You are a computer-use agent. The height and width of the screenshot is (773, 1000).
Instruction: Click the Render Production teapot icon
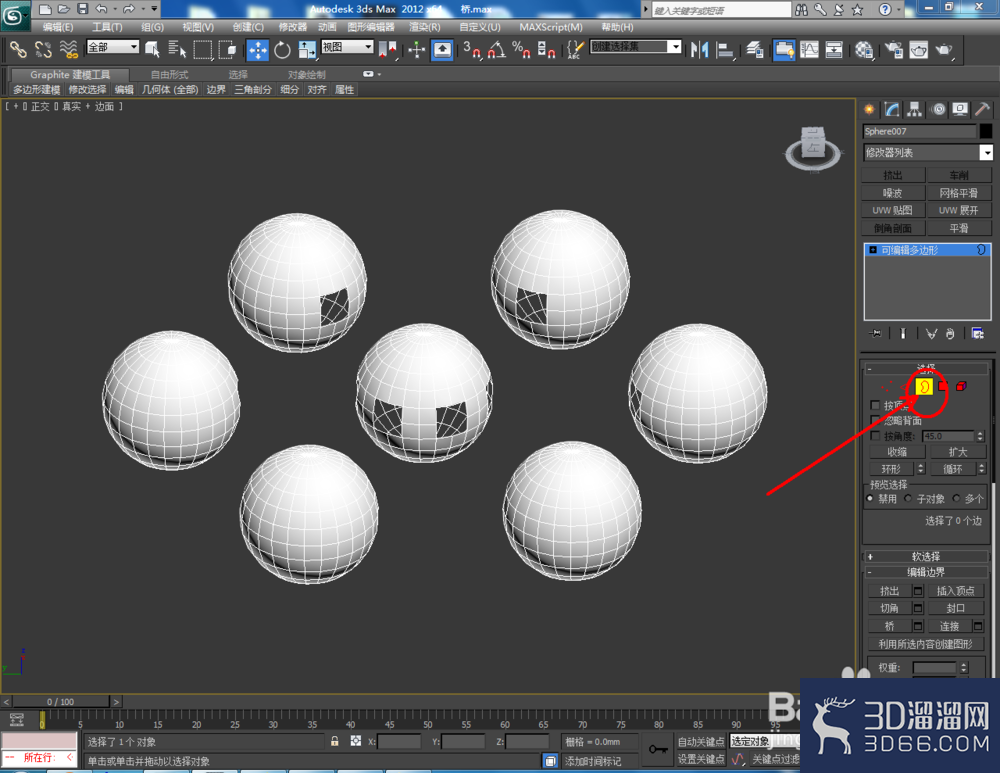pyautogui.click(x=944, y=50)
